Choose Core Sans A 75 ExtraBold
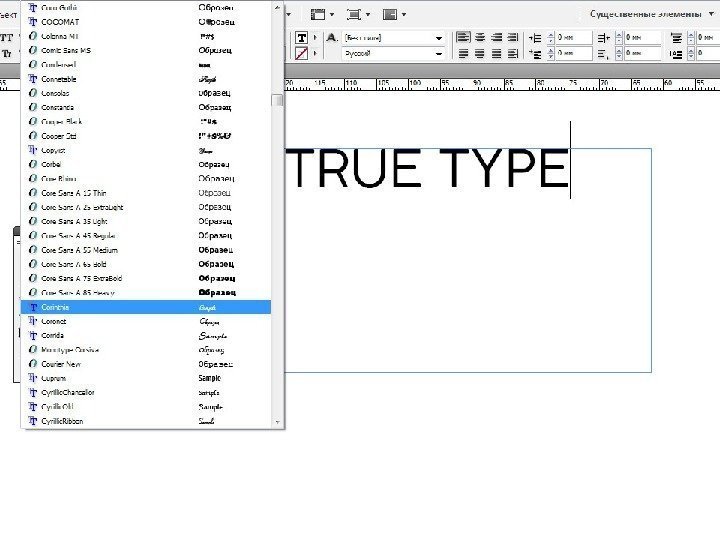 146,278
